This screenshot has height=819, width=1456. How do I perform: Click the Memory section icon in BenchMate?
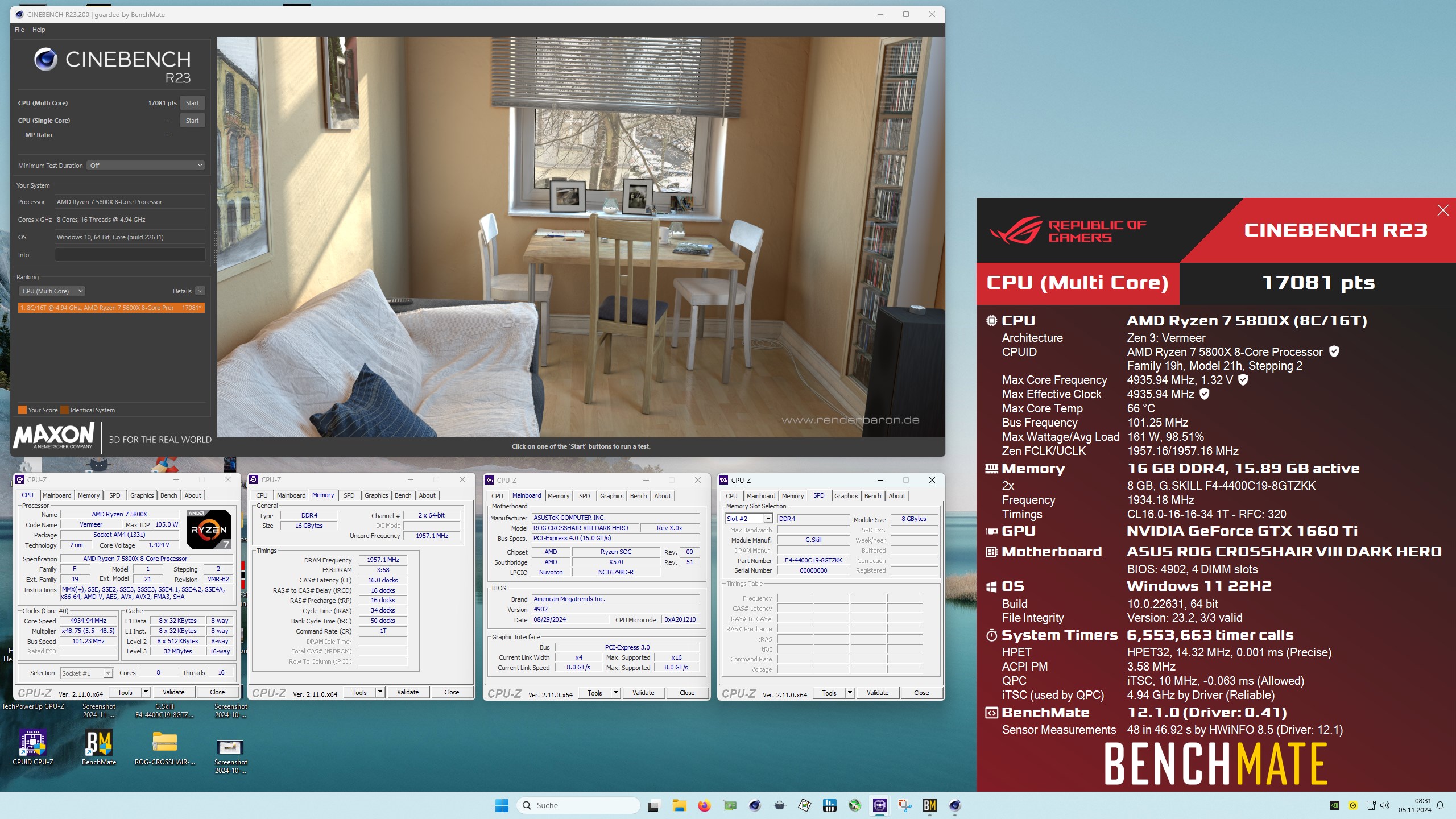click(991, 469)
